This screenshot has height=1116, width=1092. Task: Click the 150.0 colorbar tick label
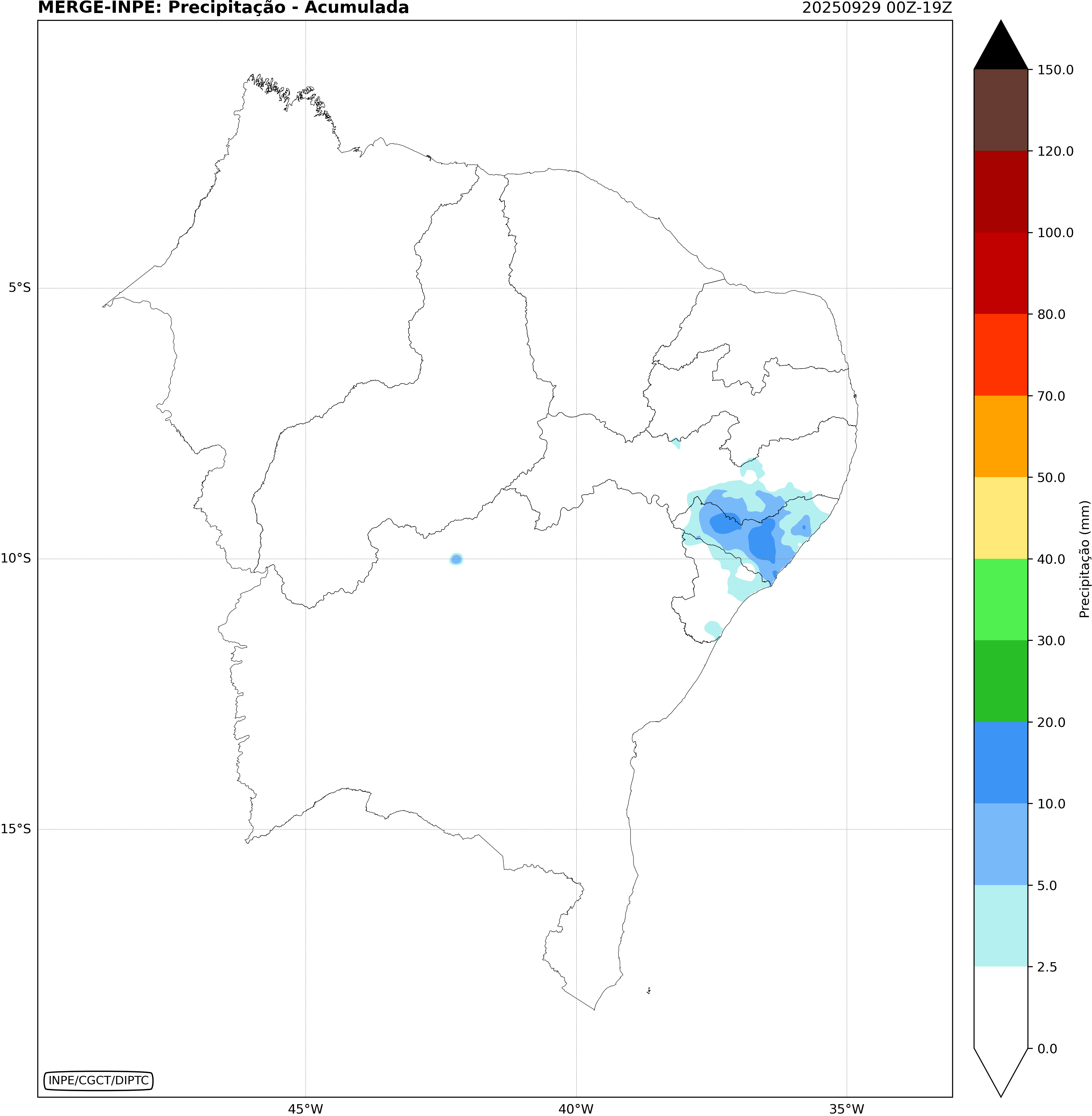click(x=1055, y=70)
